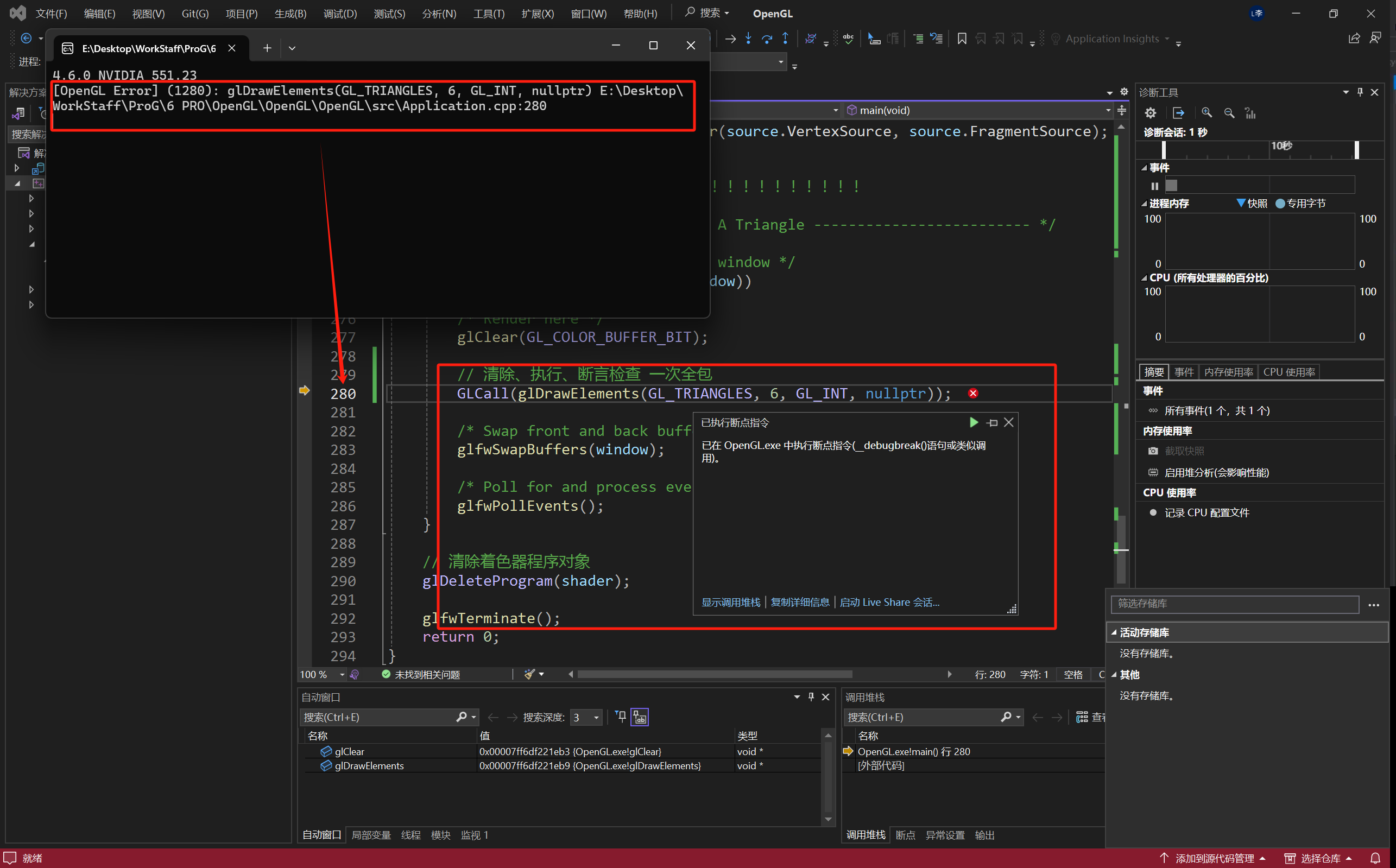Screen dimensions: 1396x868
Task: Toggle a bookmark with the bookmark icon
Action: [962, 39]
